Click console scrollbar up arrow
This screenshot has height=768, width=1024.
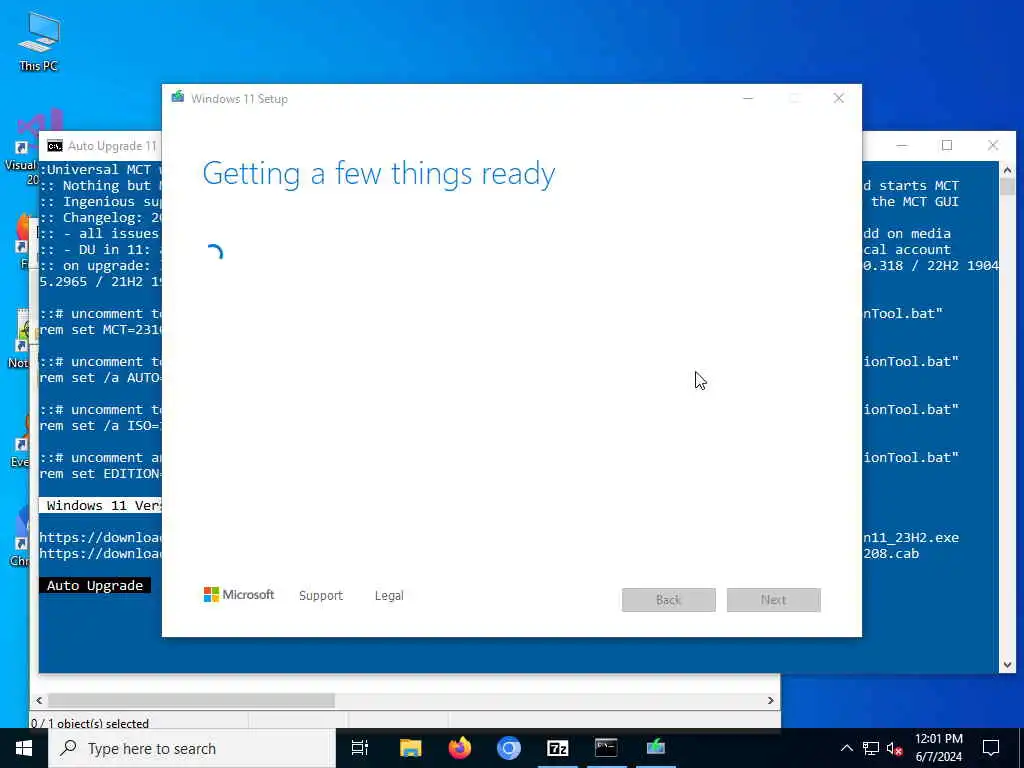pyautogui.click(x=1007, y=170)
